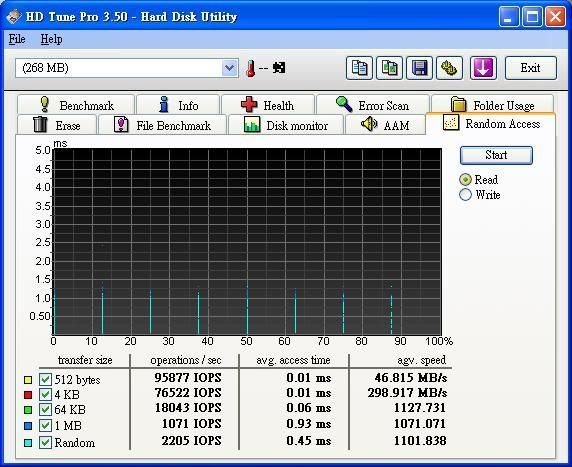Click the red 4 KB color swatch
This screenshot has height=467, width=572.
coord(28,395)
